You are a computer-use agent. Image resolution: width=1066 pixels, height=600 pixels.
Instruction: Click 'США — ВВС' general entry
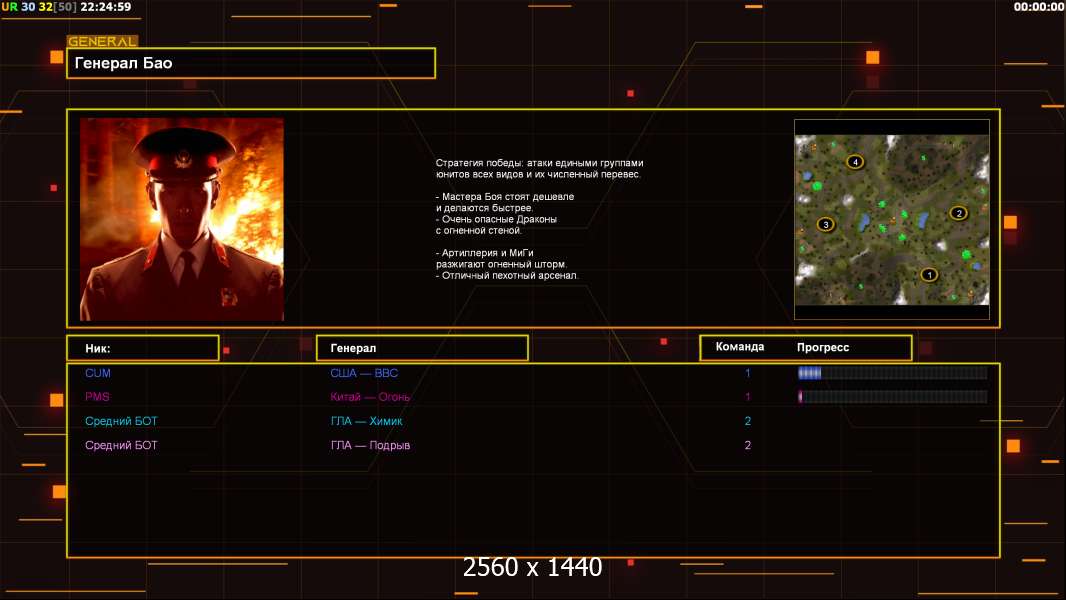(364, 373)
